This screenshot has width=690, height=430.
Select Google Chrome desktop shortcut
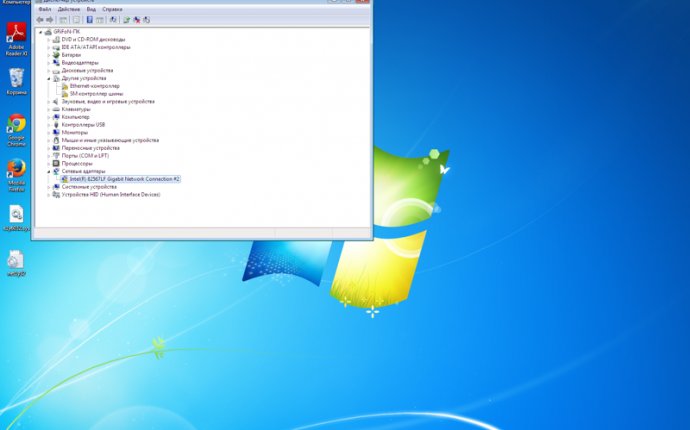coord(16,130)
